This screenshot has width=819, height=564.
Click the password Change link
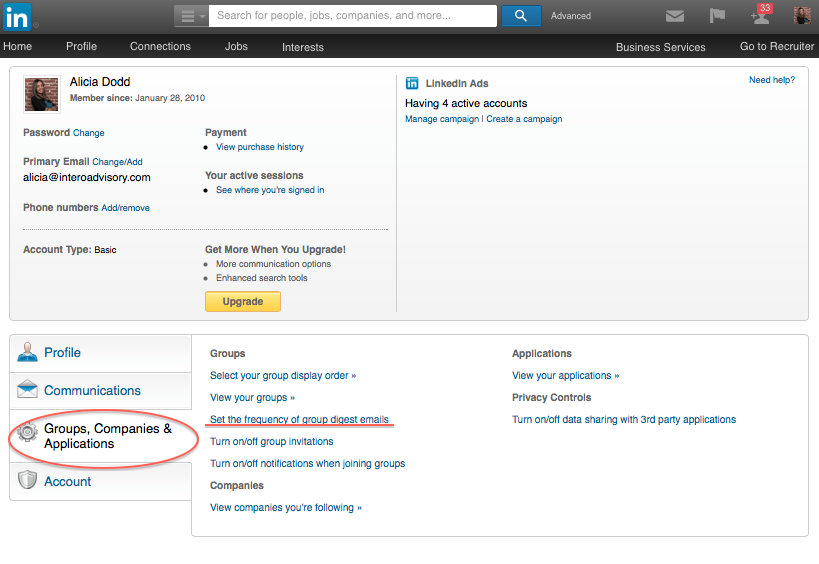click(88, 133)
